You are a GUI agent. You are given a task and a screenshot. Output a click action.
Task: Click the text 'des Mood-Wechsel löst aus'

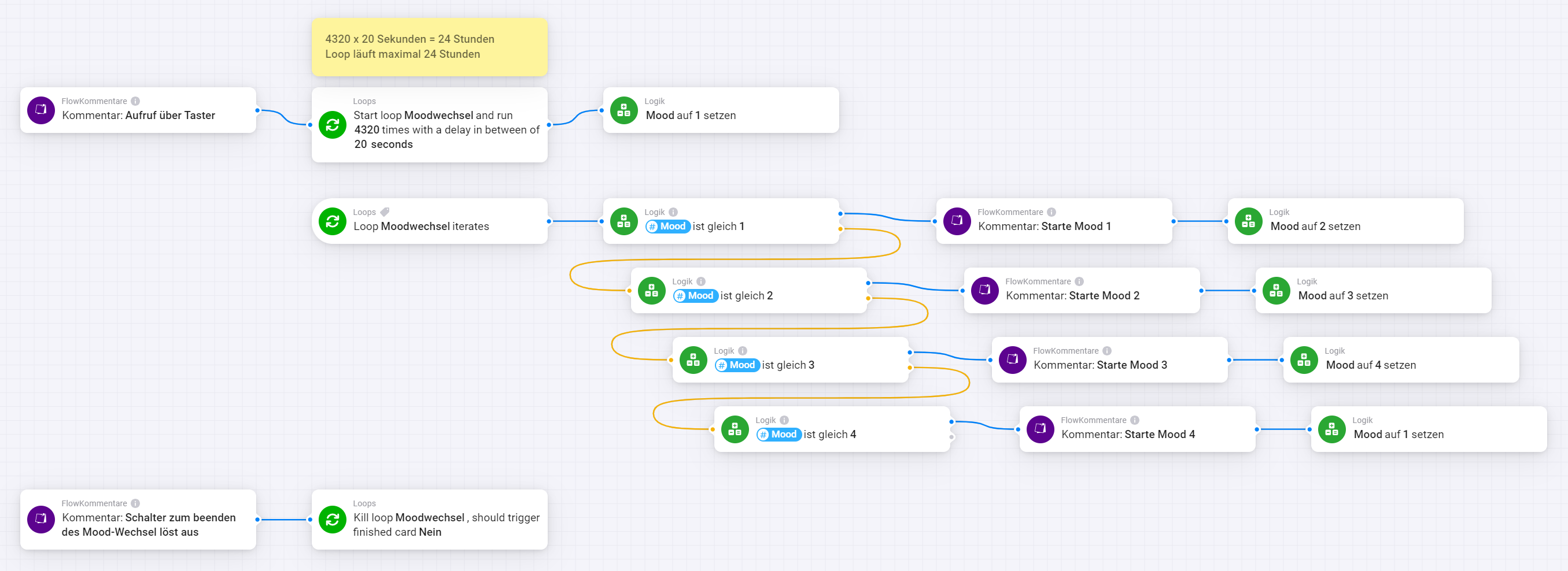point(130,532)
